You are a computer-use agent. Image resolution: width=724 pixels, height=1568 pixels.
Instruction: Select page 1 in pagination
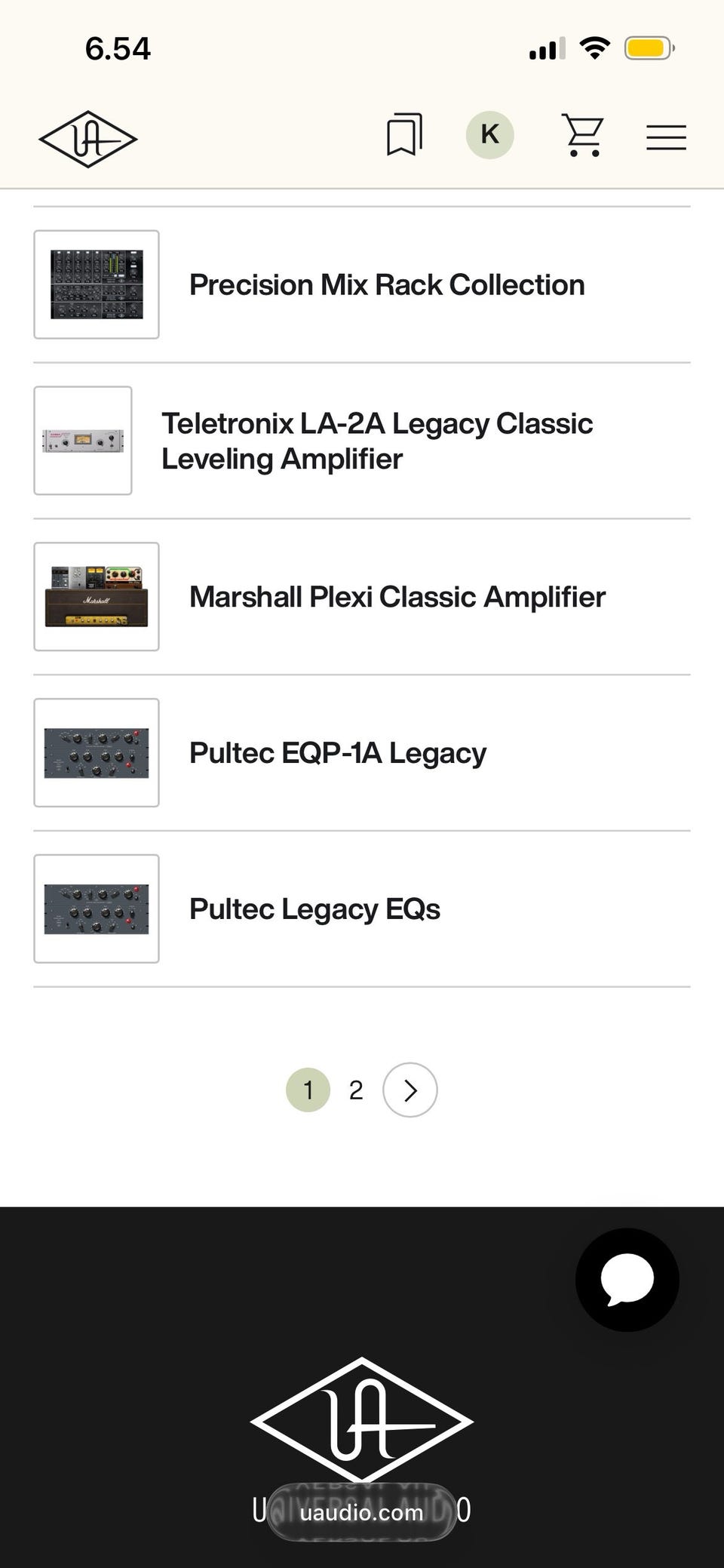point(308,1090)
